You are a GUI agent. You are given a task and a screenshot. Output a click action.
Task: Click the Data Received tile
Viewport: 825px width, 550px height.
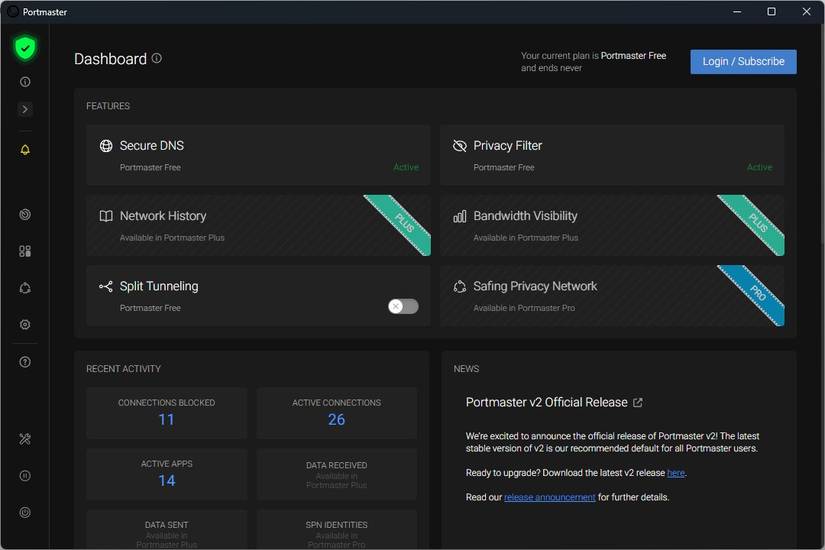click(x=336, y=474)
